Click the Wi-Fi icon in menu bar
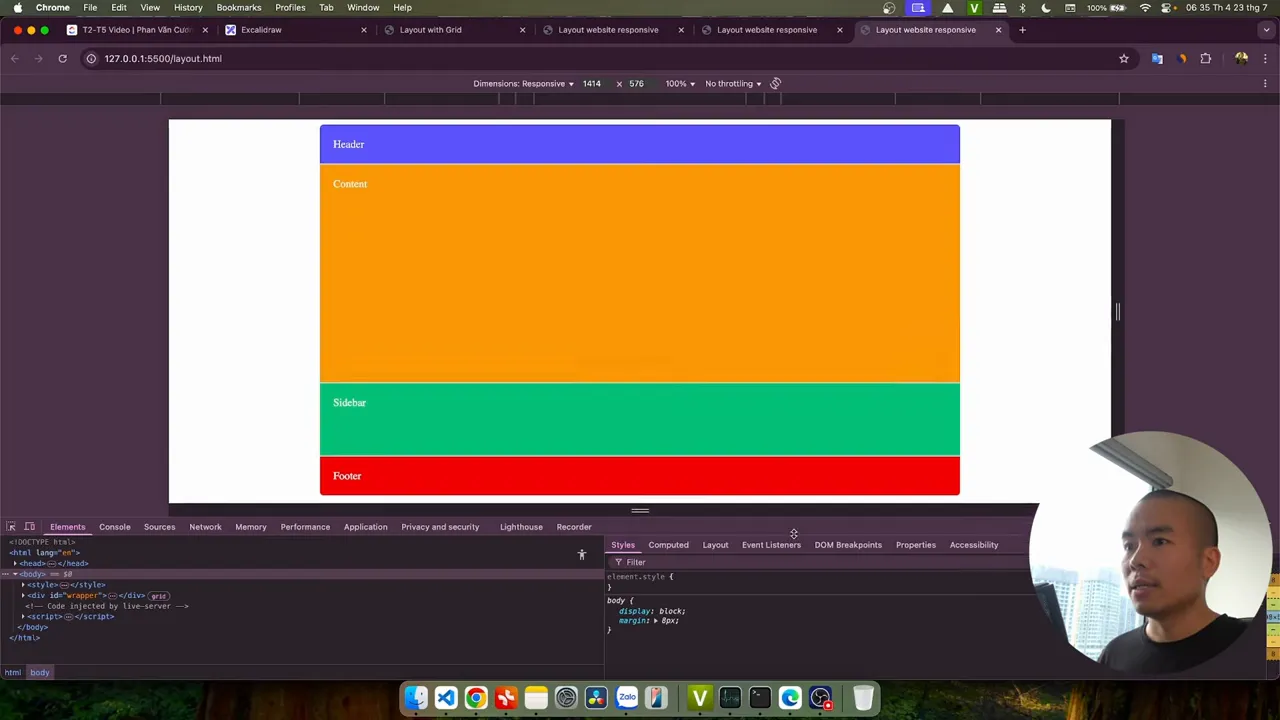This screenshot has height=720, width=1280. (1145, 8)
